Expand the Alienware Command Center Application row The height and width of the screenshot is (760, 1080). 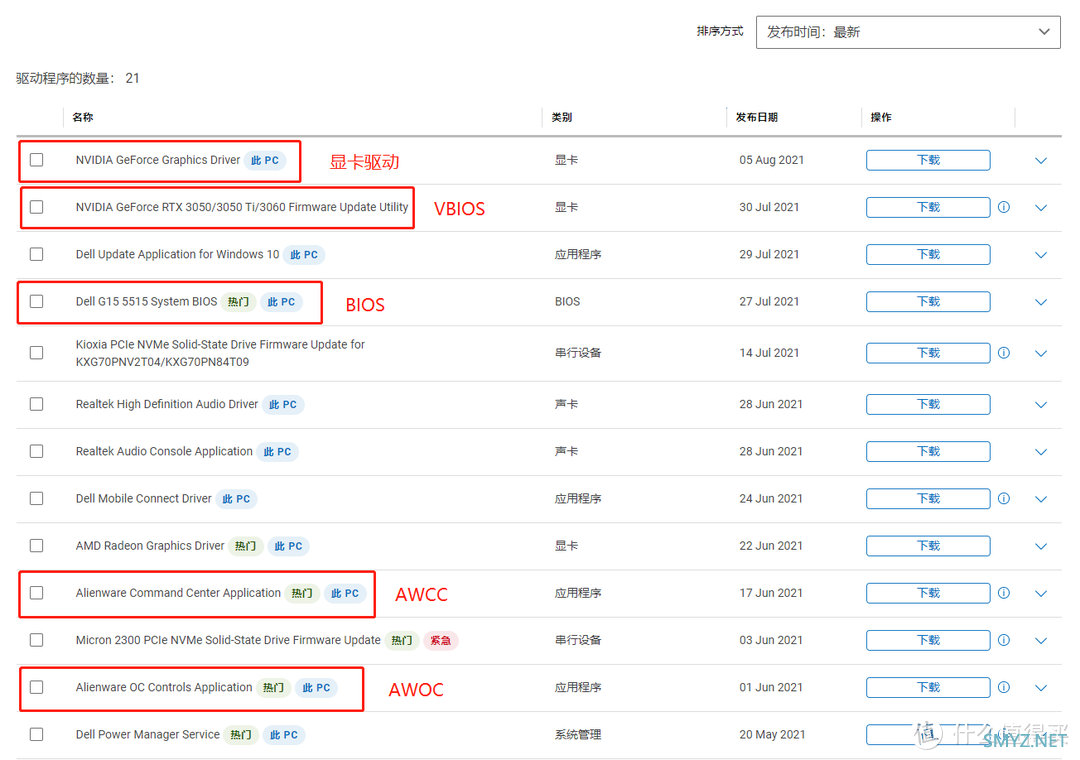1041,593
